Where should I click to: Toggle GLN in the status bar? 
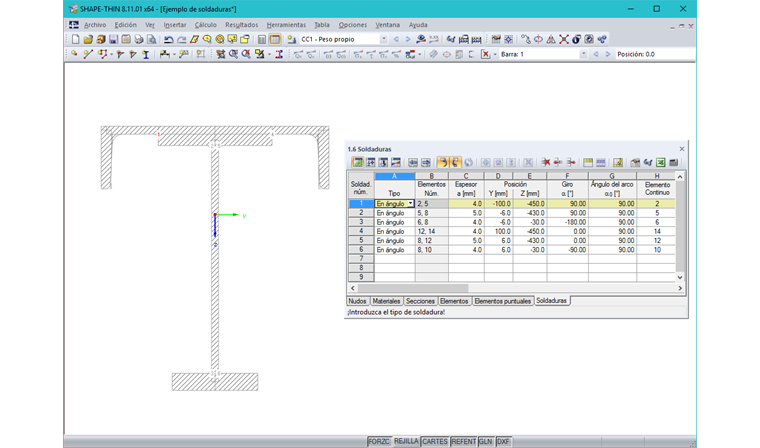(x=486, y=441)
